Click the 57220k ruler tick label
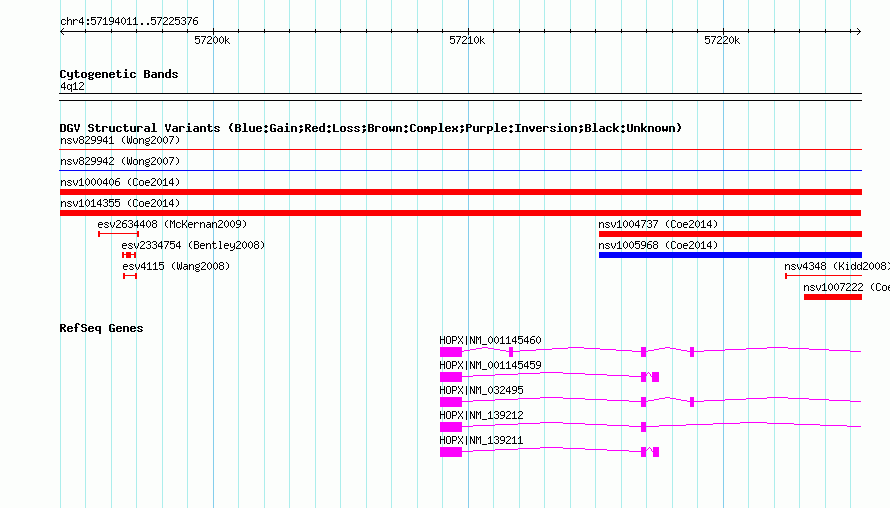 (x=721, y=40)
